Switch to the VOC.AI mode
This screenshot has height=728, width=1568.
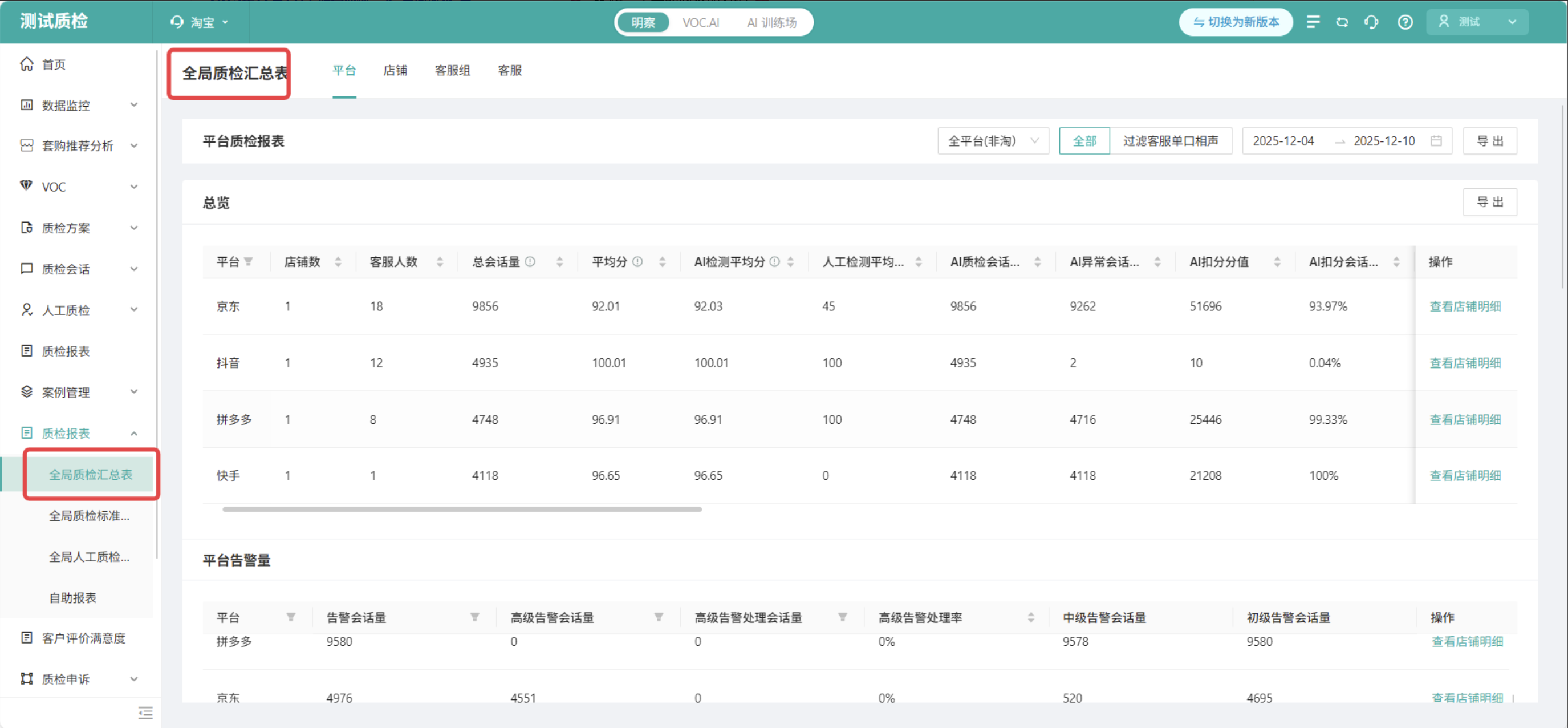700,23
